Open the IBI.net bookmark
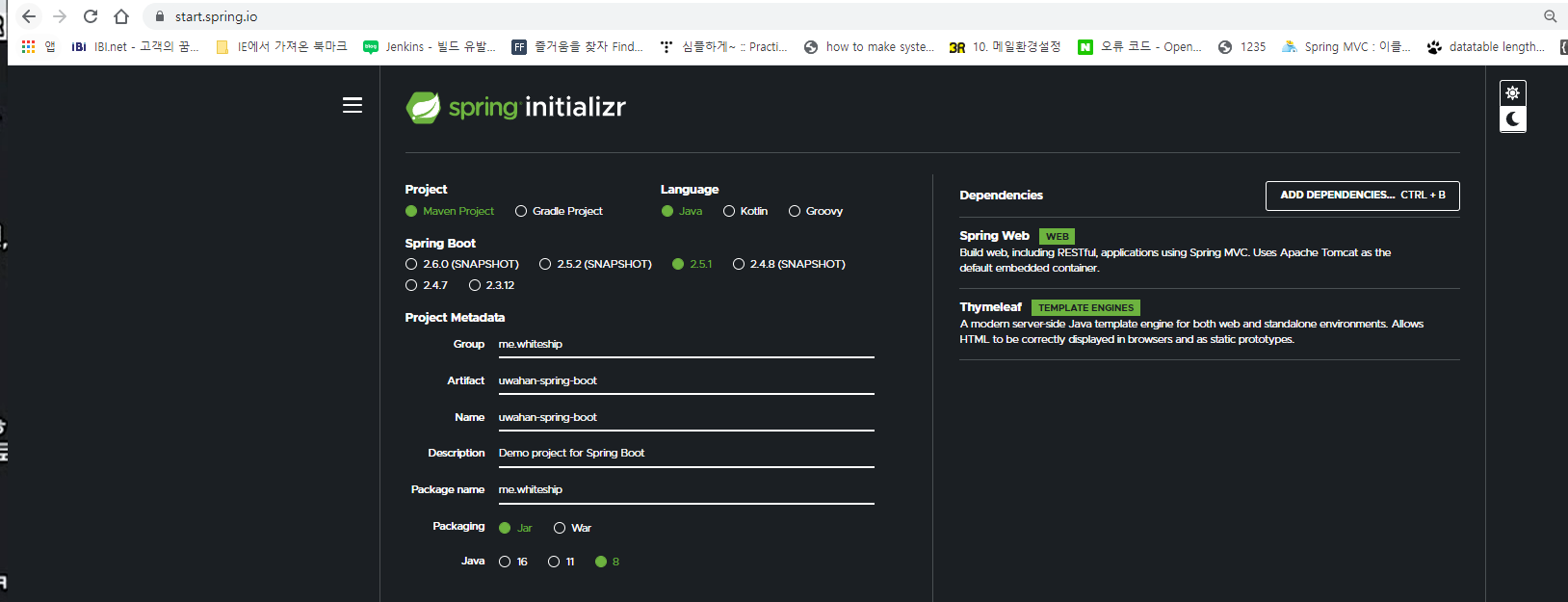 coord(135,46)
